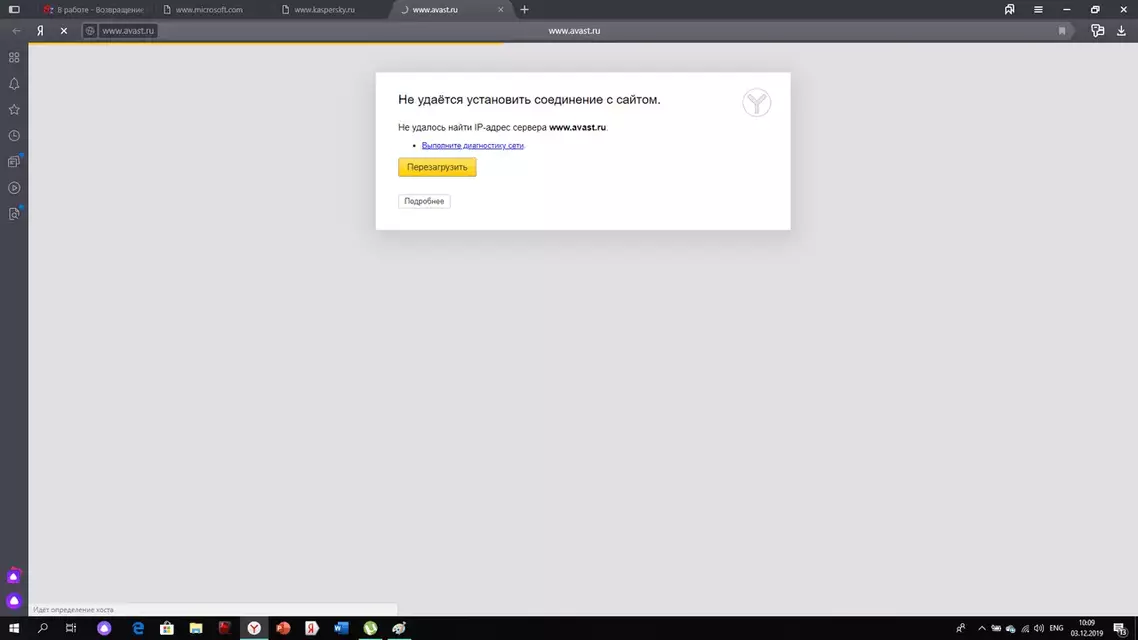Open browsing history clock icon
This screenshot has width=1138, height=640.
[x=14, y=136]
